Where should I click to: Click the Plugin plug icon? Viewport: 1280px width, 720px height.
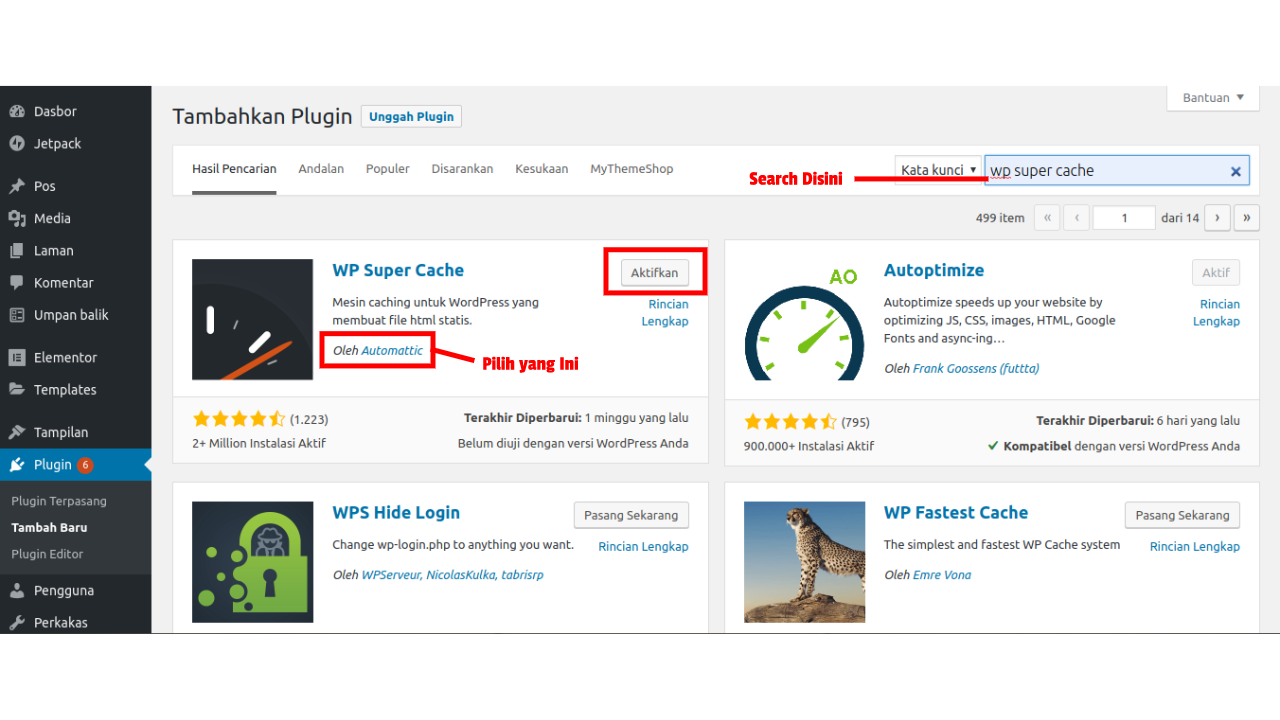[17, 464]
